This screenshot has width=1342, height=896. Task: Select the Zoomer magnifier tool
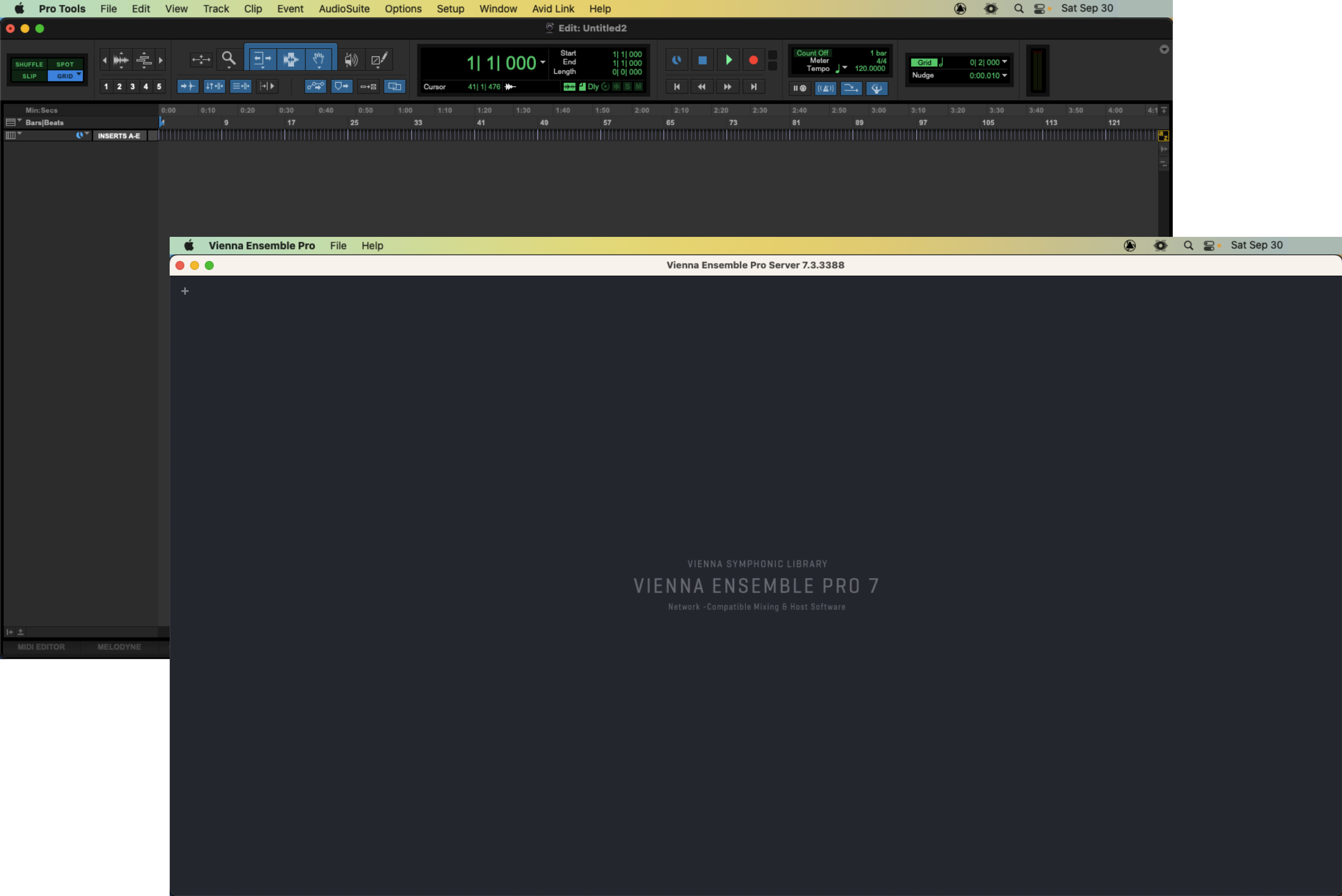[229, 60]
